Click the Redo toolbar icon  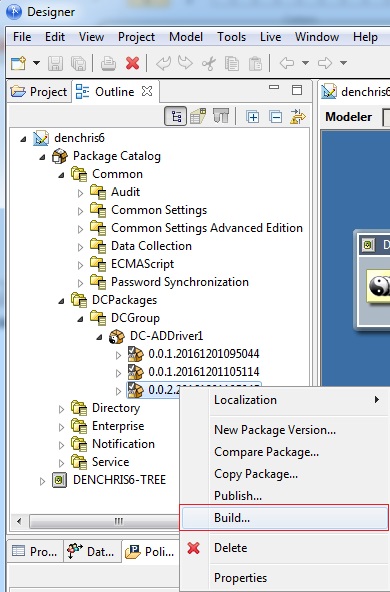coord(185,63)
